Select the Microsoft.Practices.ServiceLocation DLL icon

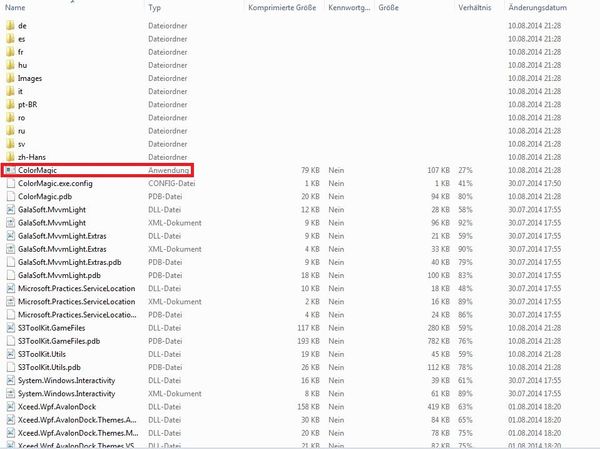point(11,288)
